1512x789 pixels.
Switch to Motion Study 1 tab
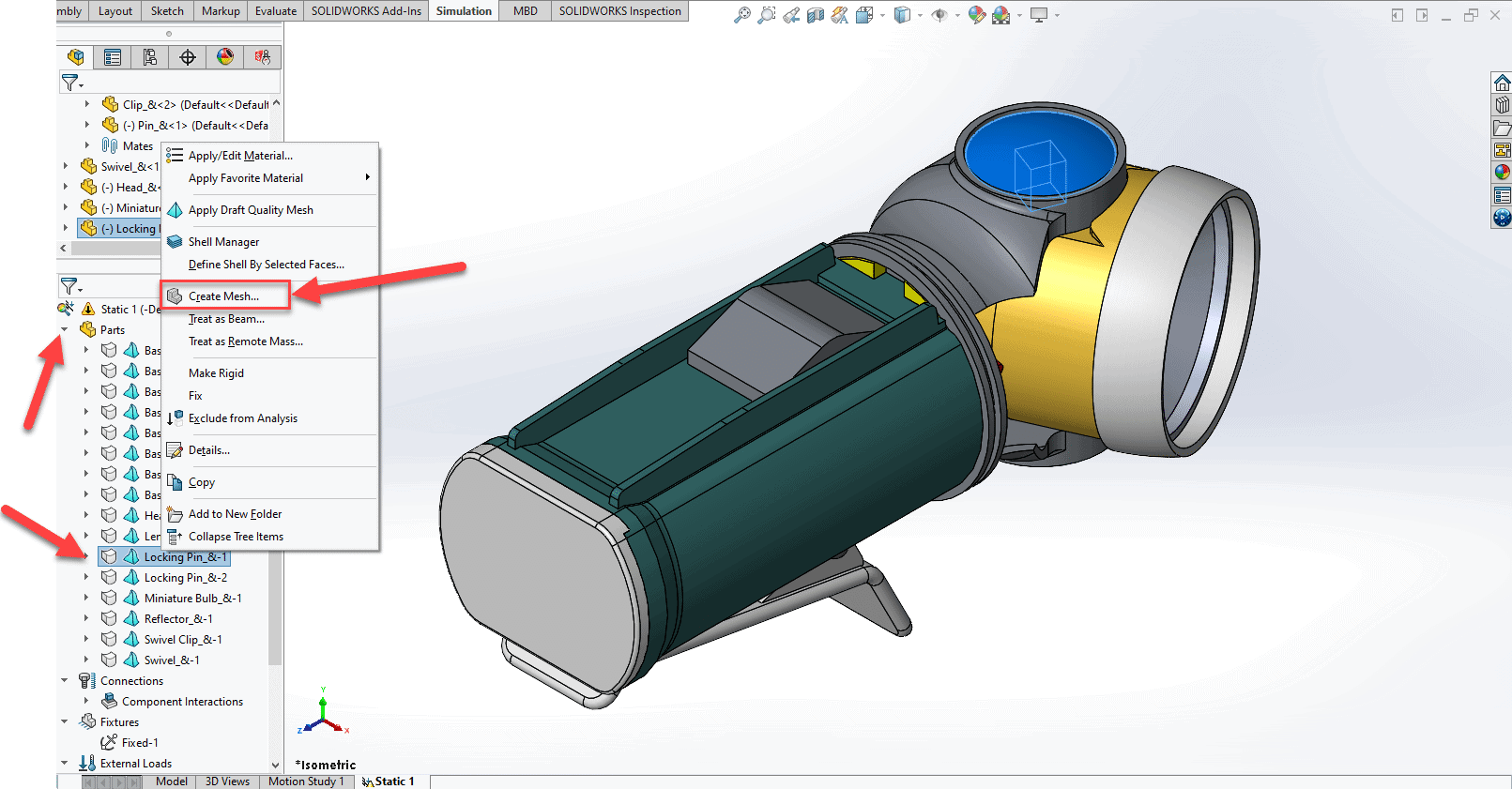pyautogui.click(x=306, y=781)
